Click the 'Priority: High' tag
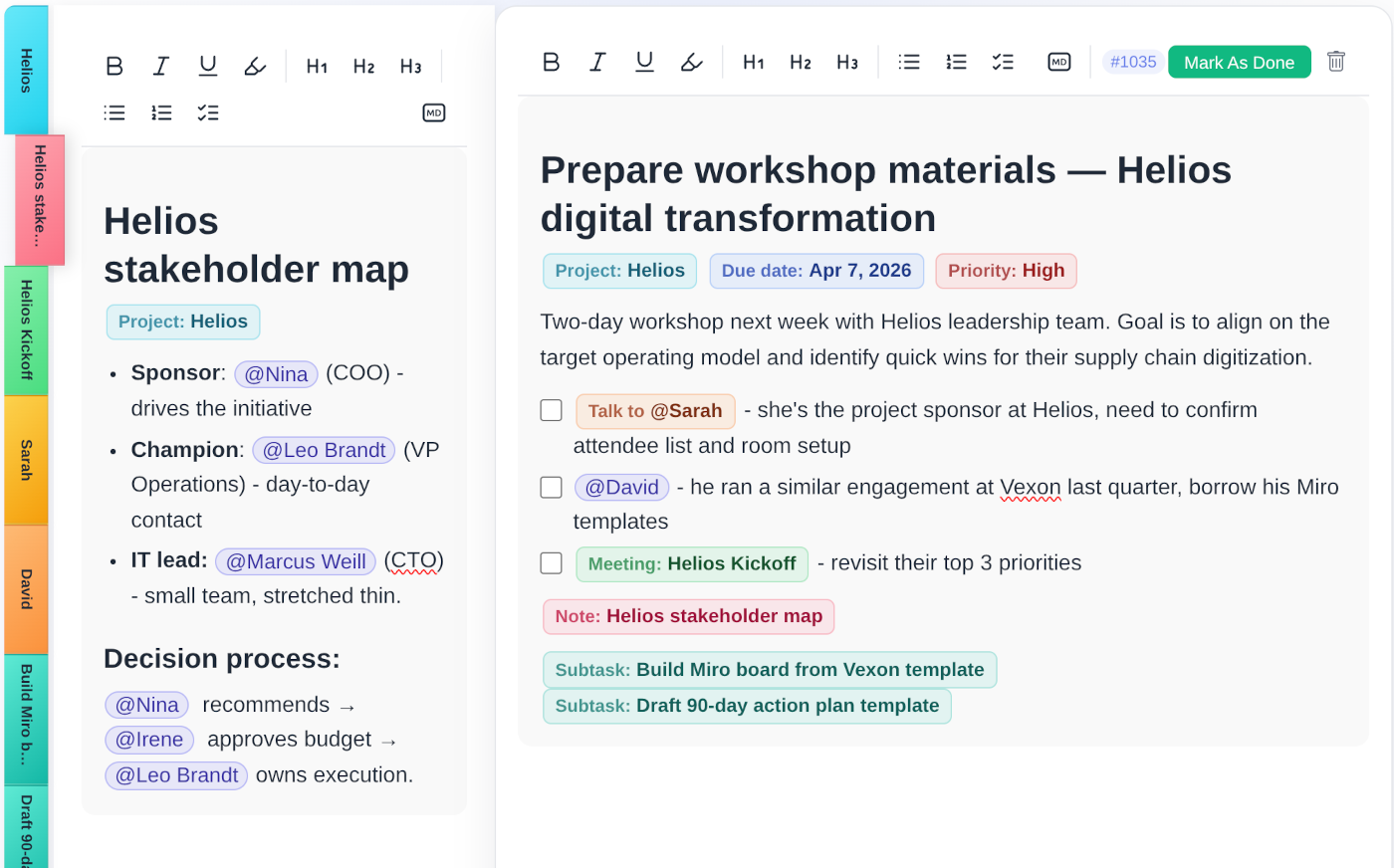Image resolution: width=1394 pixels, height=868 pixels. point(1006,271)
